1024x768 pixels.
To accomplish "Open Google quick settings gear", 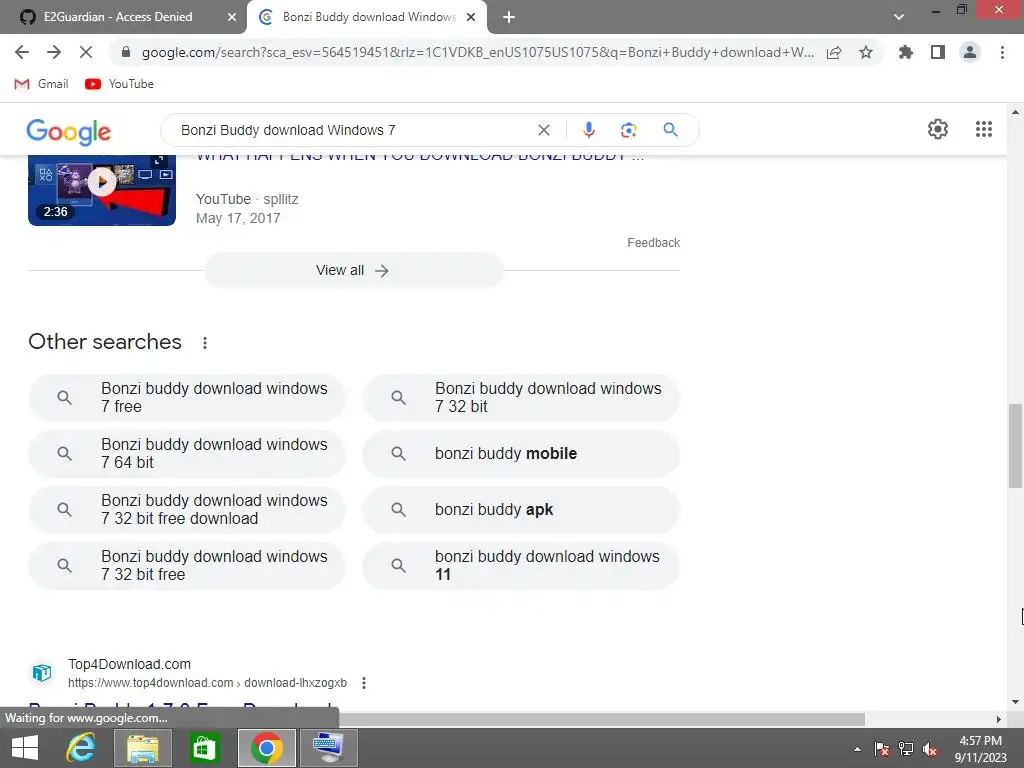I will [x=938, y=129].
